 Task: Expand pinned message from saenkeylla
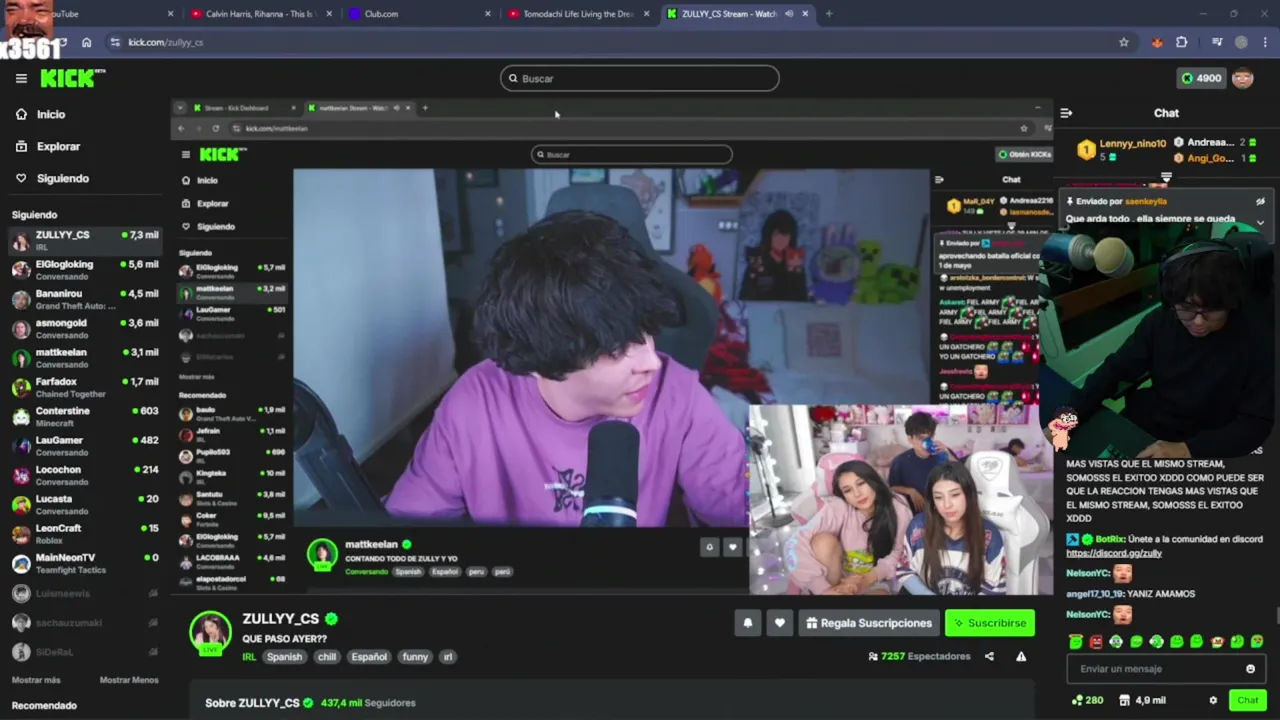pyautogui.click(x=1261, y=222)
